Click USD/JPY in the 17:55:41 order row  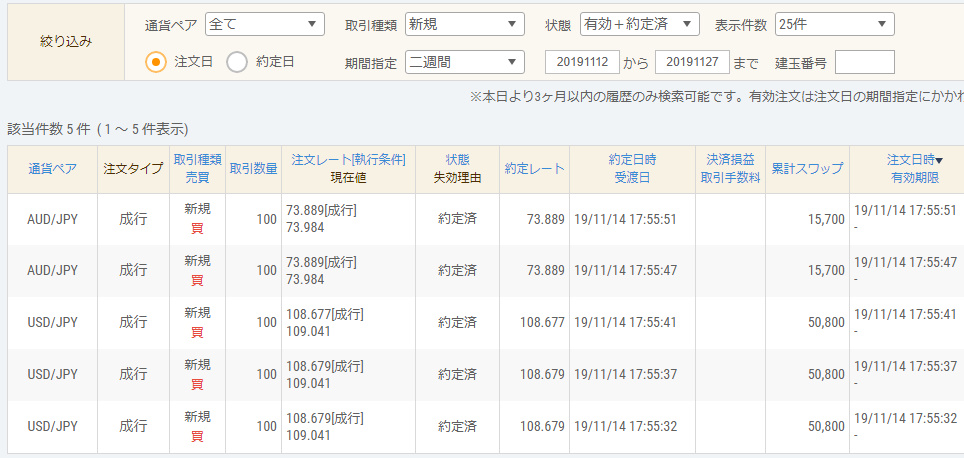52,322
